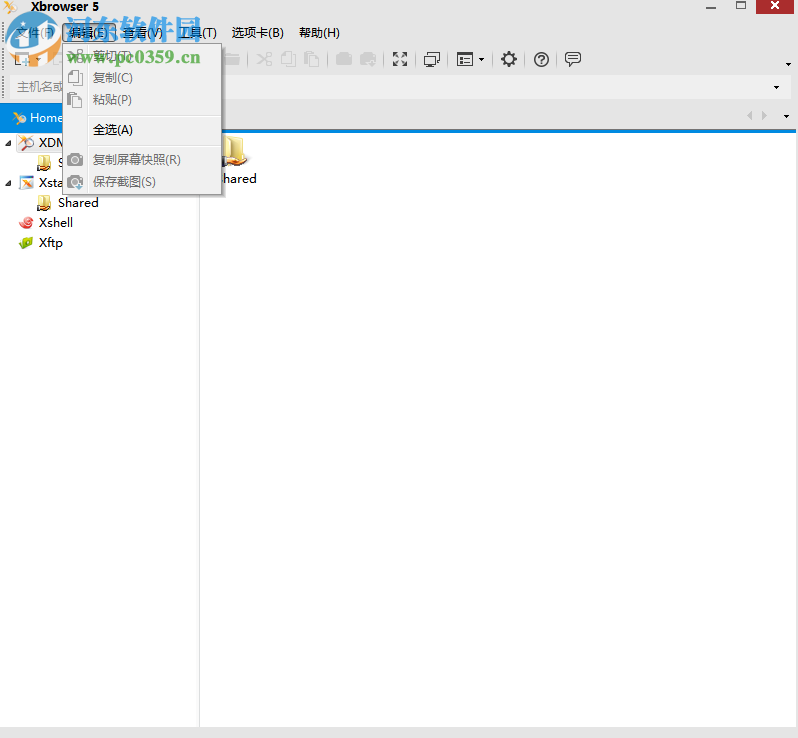
Task: Click the host name address field
Action: (400, 87)
